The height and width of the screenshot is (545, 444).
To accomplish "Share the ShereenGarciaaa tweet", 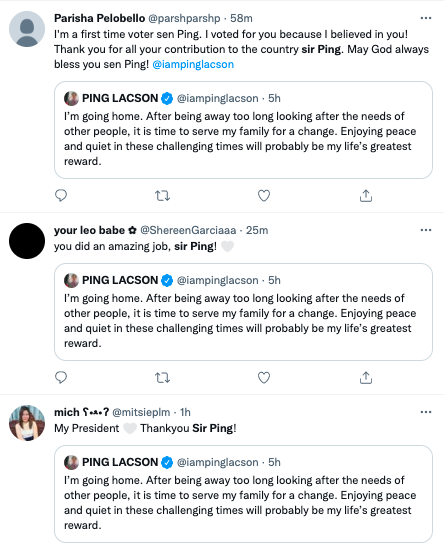I will [366, 377].
